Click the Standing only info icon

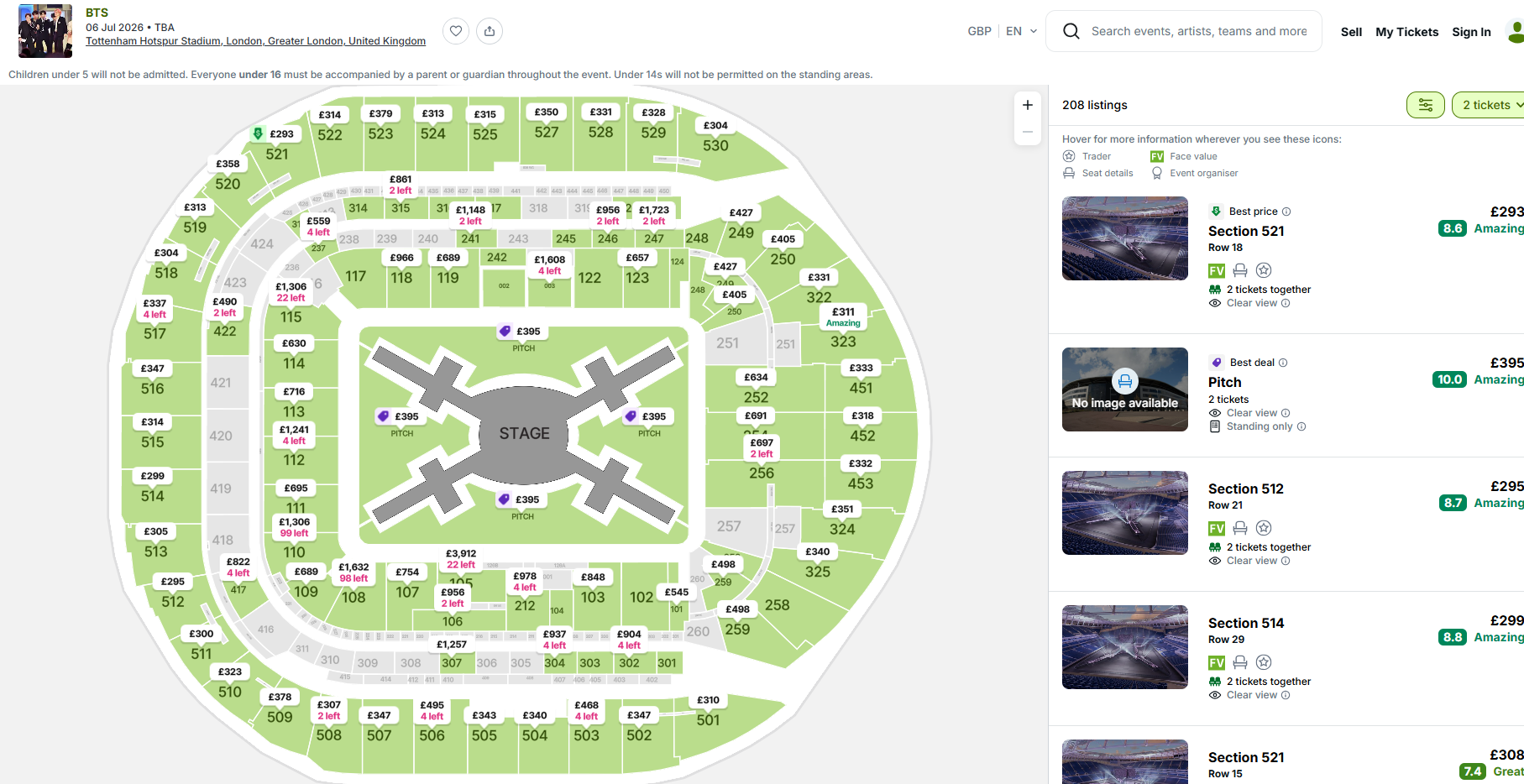tap(1301, 426)
